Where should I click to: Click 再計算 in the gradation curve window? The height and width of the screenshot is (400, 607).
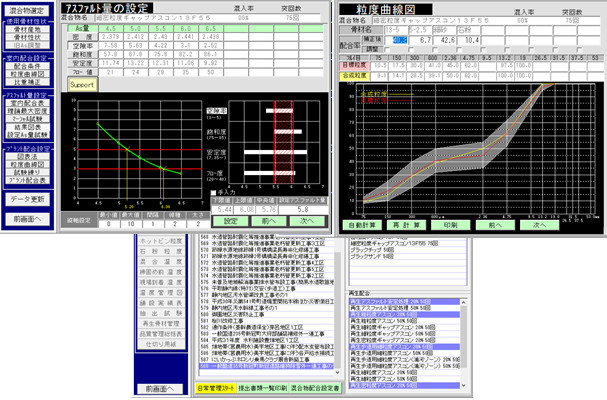(x=406, y=225)
